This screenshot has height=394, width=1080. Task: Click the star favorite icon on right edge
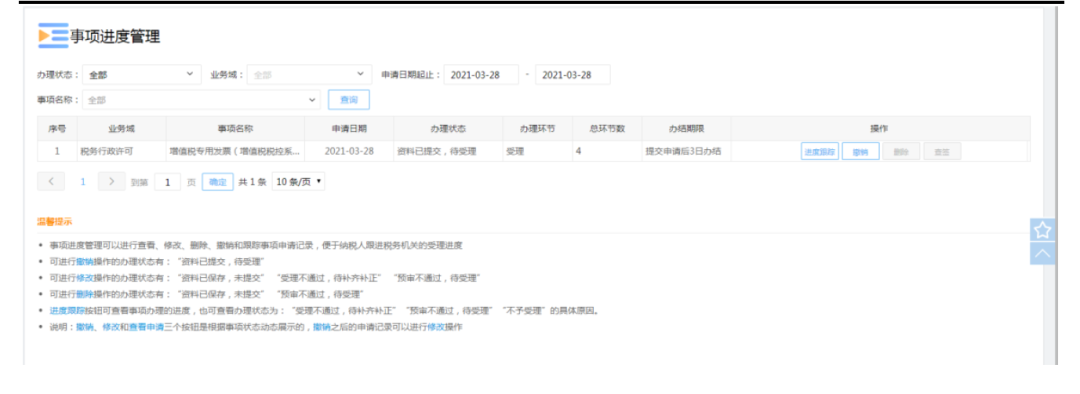pos(1043,230)
